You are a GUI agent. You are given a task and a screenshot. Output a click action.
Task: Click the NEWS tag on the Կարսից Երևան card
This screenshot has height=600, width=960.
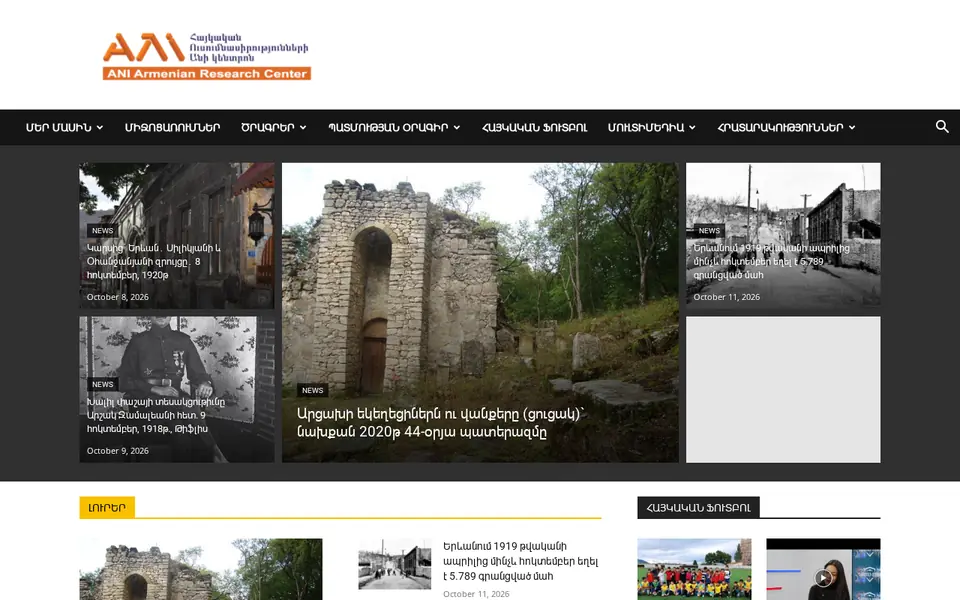102,230
